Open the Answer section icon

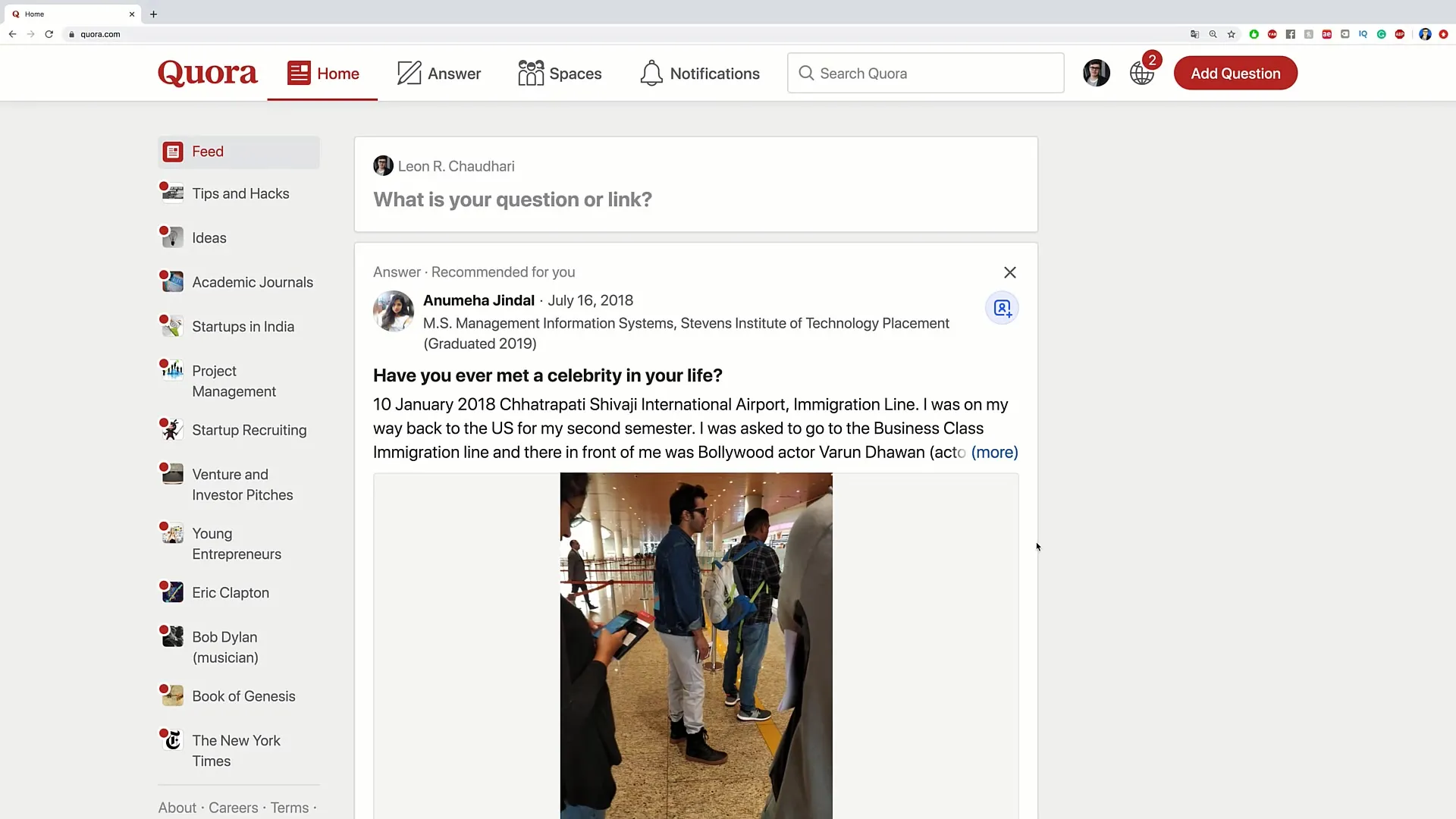[407, 73]
